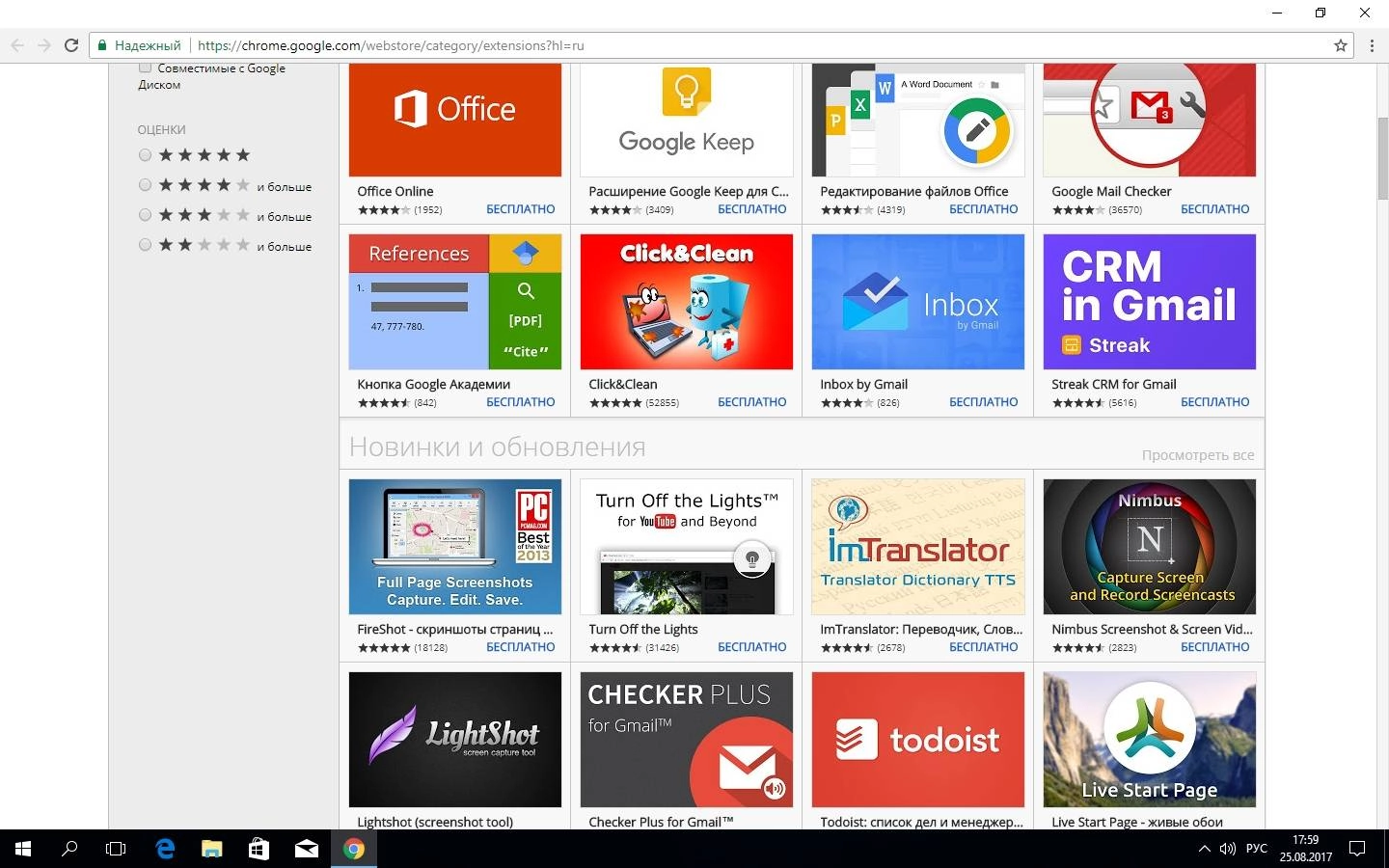The width and height of the screenshot is (1389, 868).
Task: Switch input language РУС
Action: [1257, 849]
